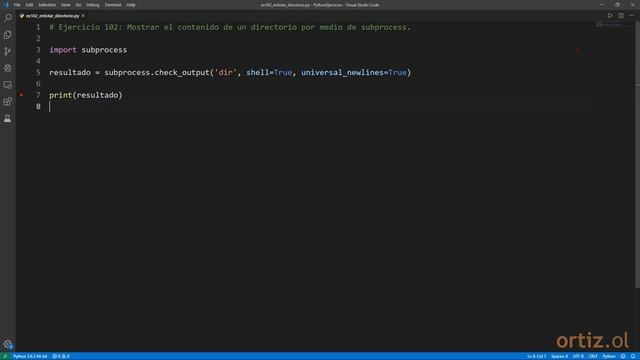The image size is (640, 360).
Task: Restore down the VS Code window
Action: [617, 5]
